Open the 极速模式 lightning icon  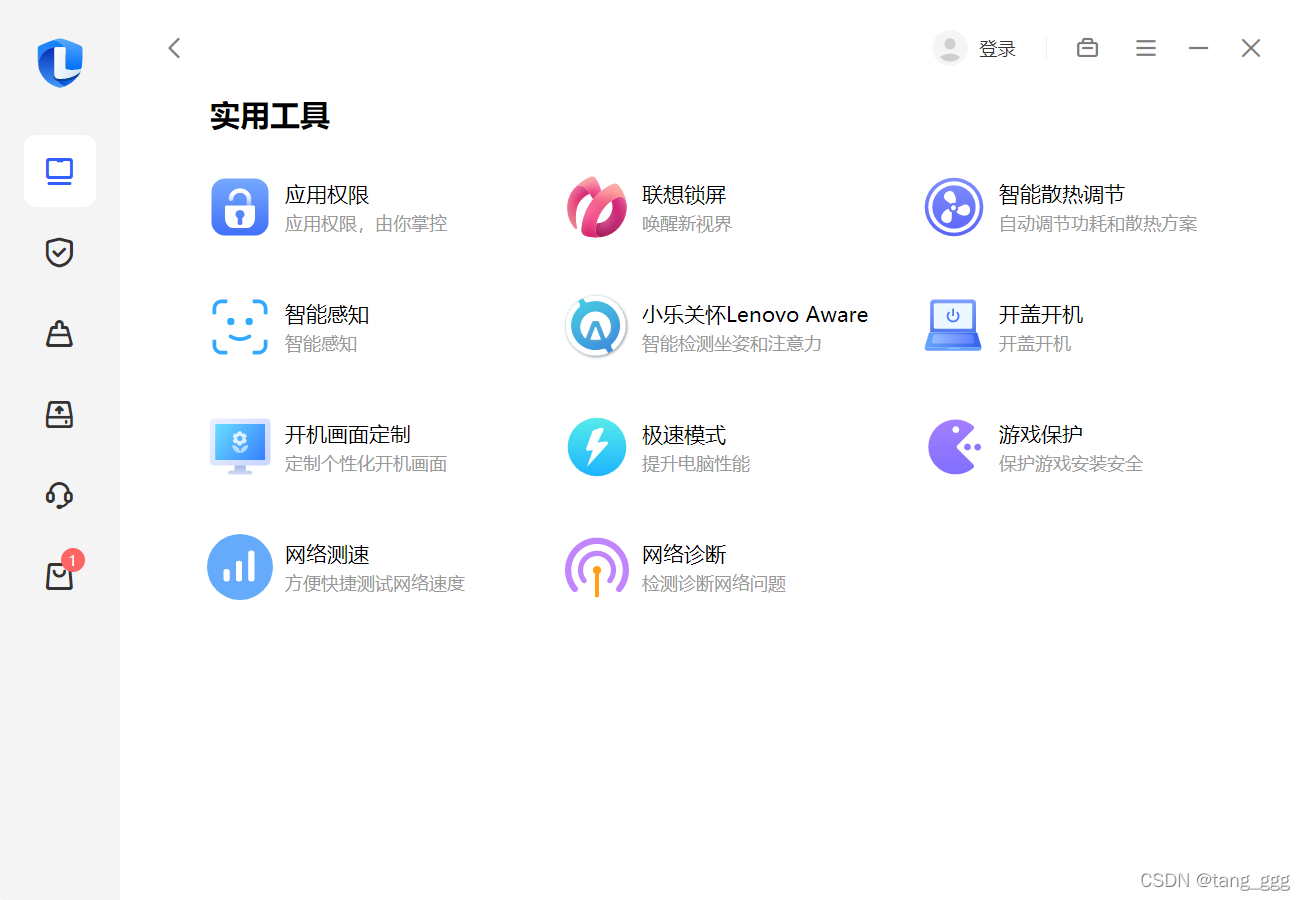point(597,447)
